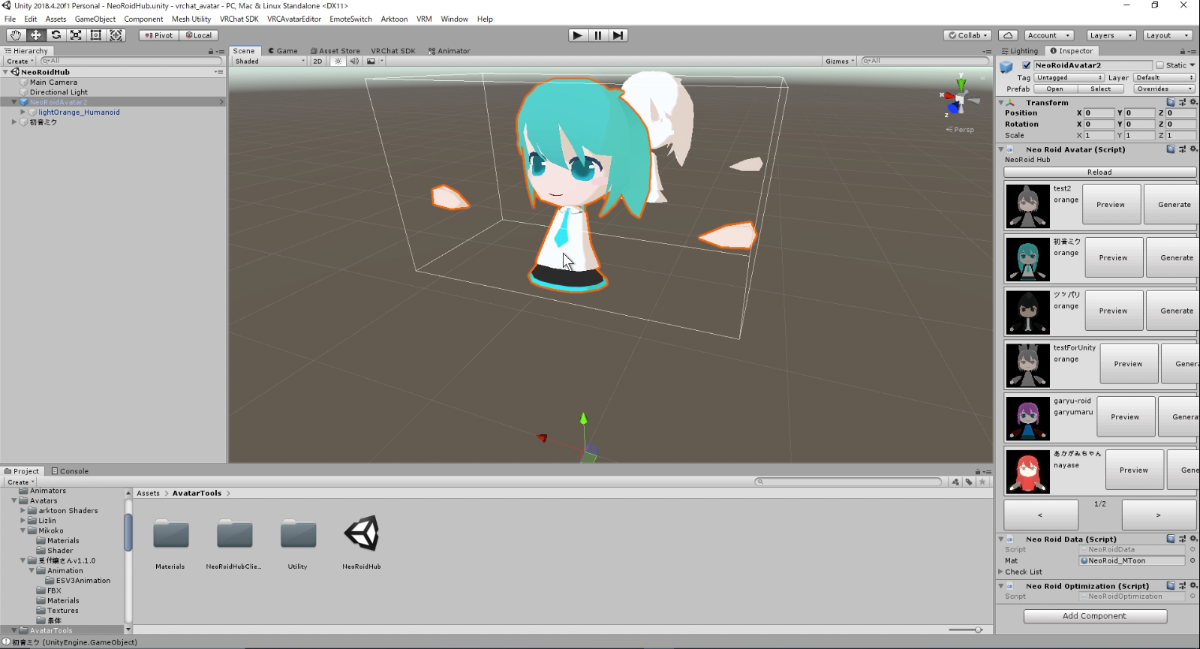Collapse the Transform component

click(x=1001, y=102)
